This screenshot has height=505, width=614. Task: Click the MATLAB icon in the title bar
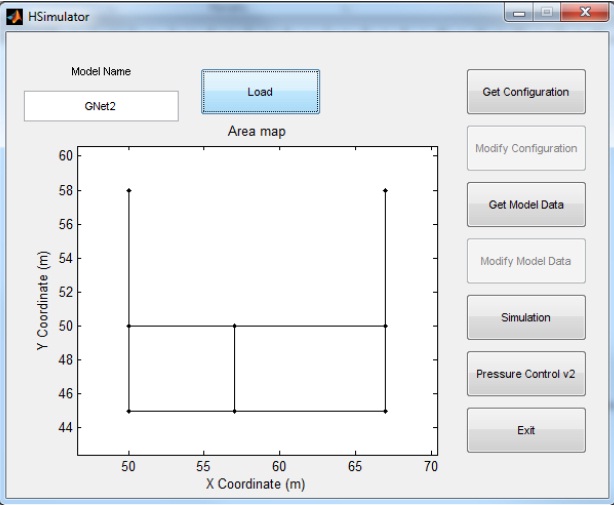(14, 17)
